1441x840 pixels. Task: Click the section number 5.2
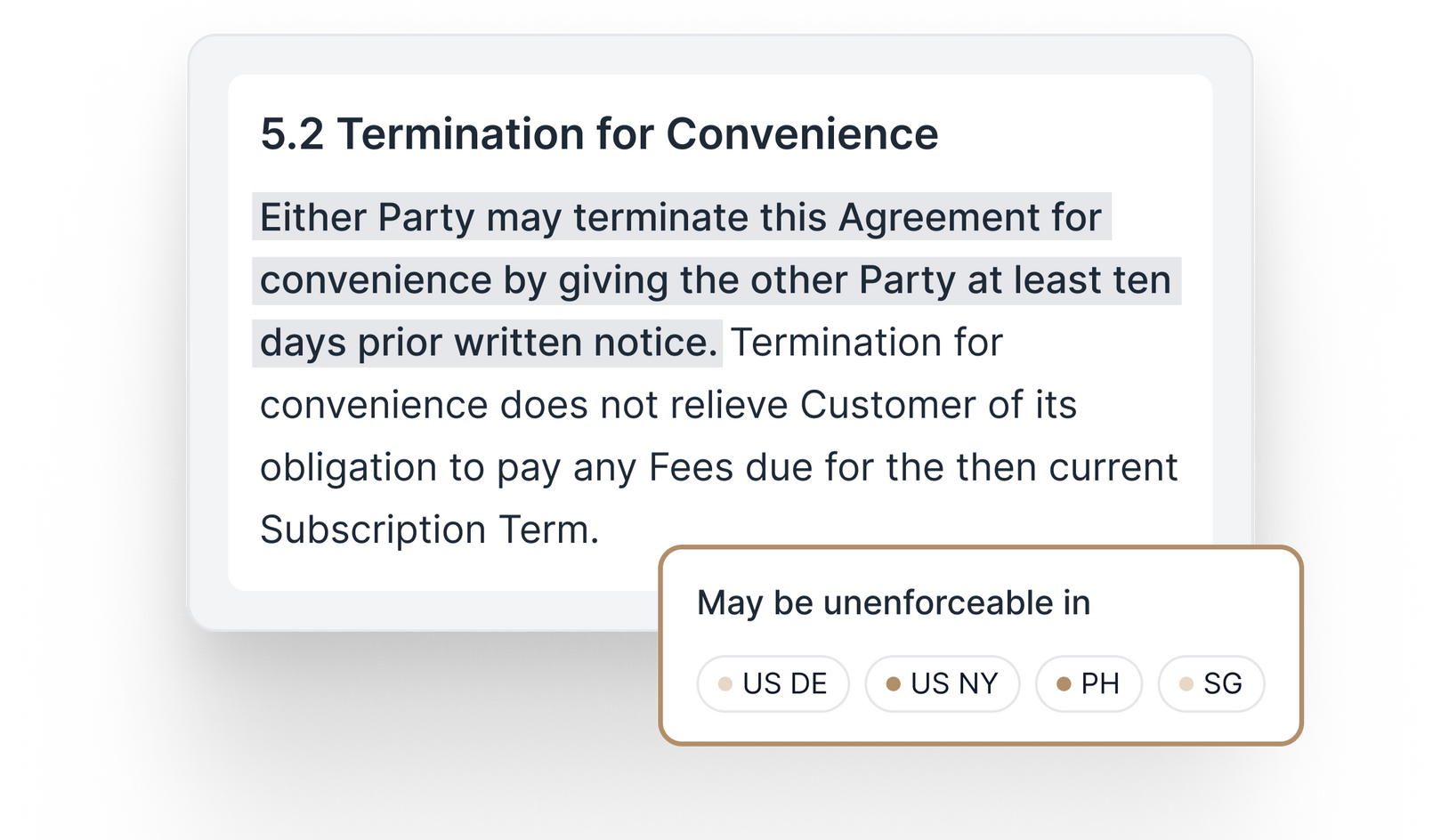[x=292, y=134]
